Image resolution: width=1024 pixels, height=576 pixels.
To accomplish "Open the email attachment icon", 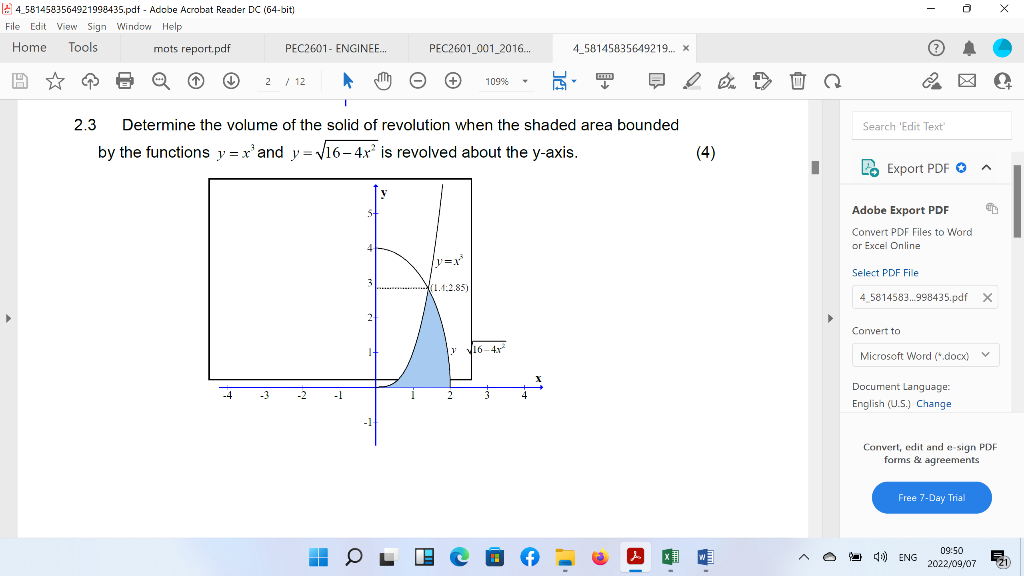I will coord(965,81).
